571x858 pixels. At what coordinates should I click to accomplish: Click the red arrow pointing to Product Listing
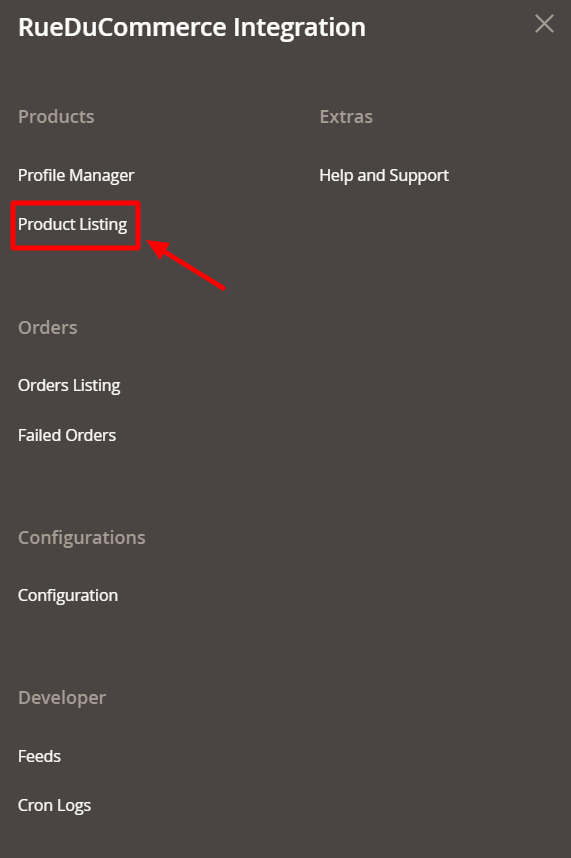(186, 264)
